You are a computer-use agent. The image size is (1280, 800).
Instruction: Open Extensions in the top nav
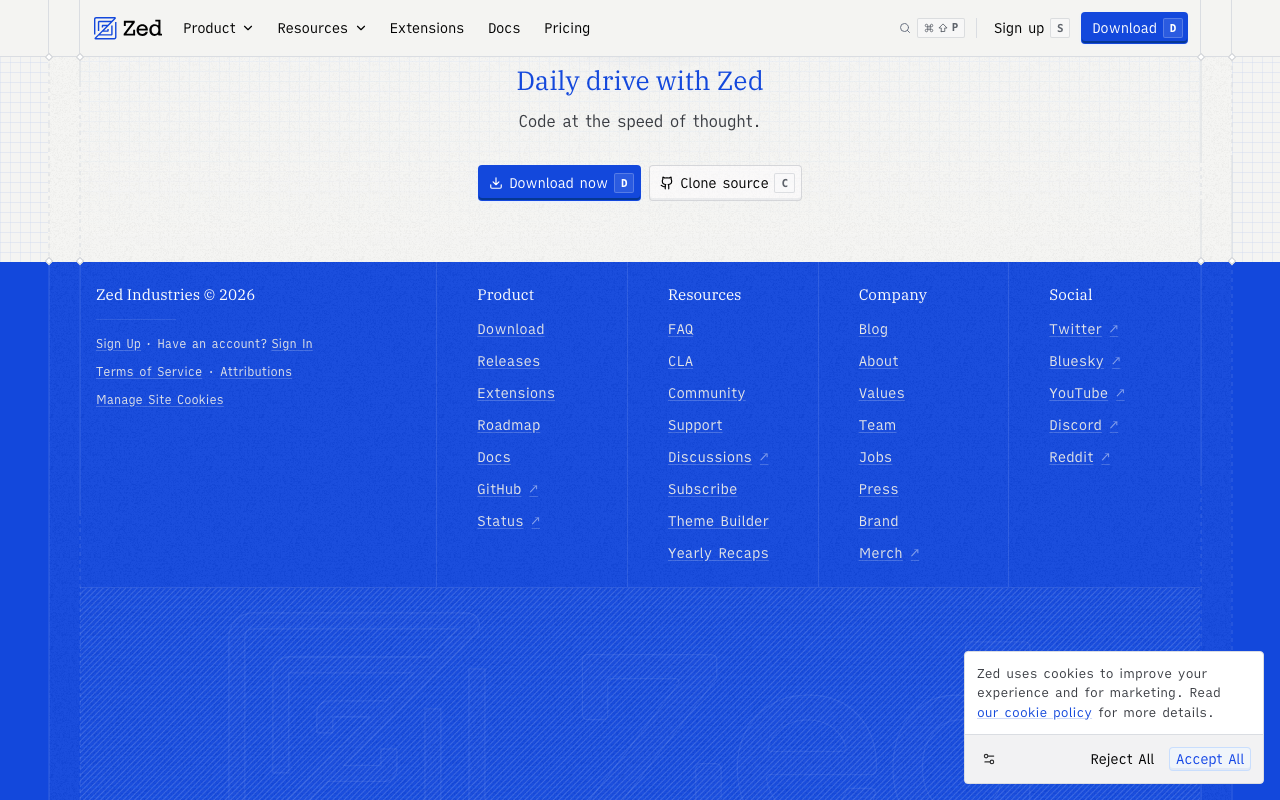pyautogui.click(x=427, y=28)
